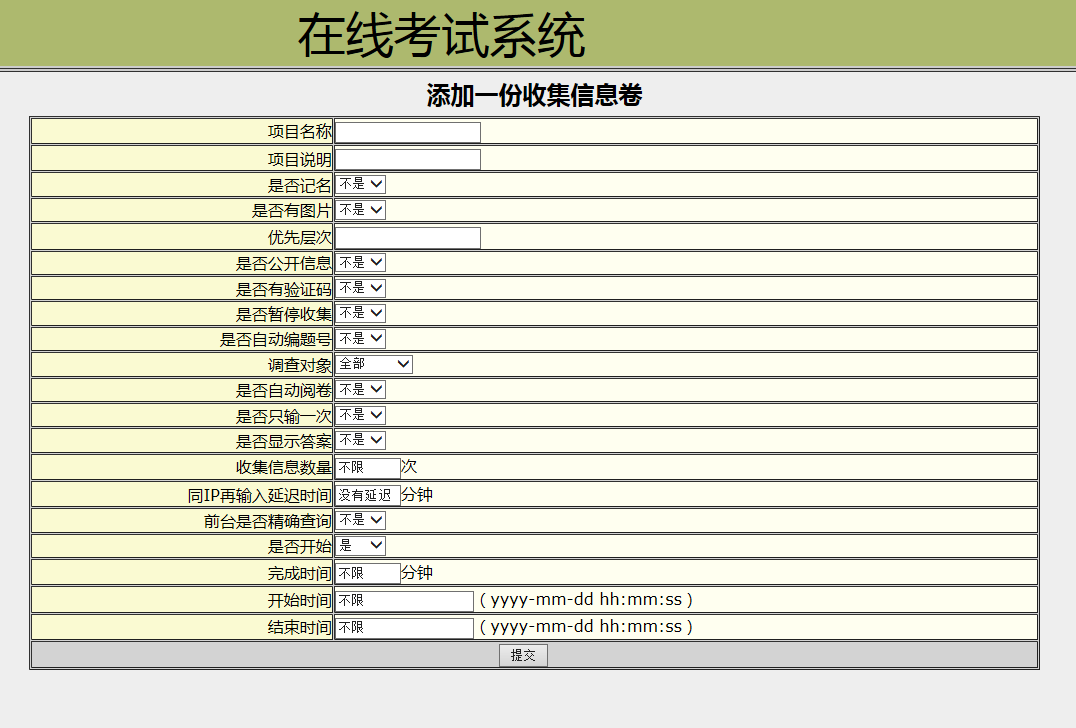1076x728 pixels.
Task: Click the 项目名称 input field
Action: [x=408, y=132]
